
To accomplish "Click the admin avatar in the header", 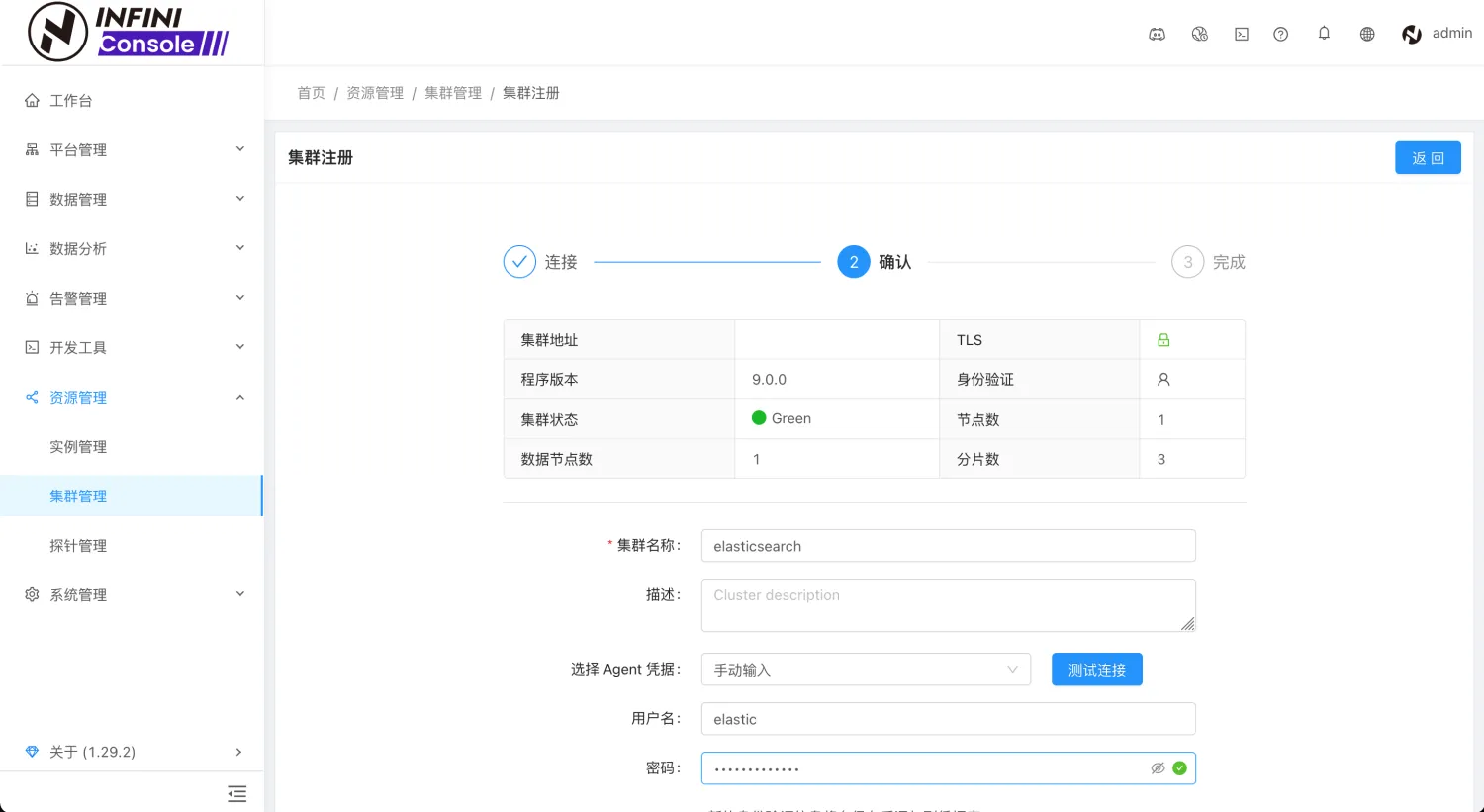I will [1412, 33].
